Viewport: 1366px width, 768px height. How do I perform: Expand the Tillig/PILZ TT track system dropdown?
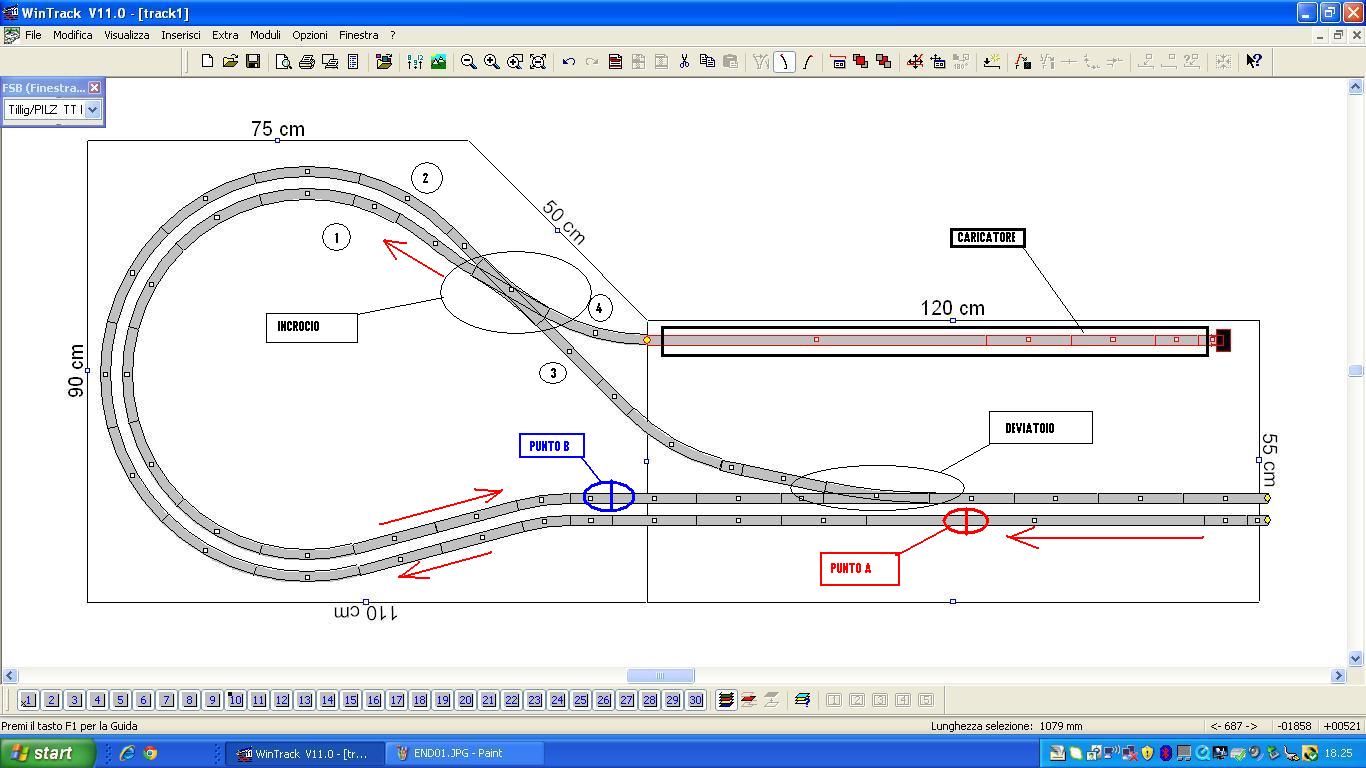[x=92, y=110]
